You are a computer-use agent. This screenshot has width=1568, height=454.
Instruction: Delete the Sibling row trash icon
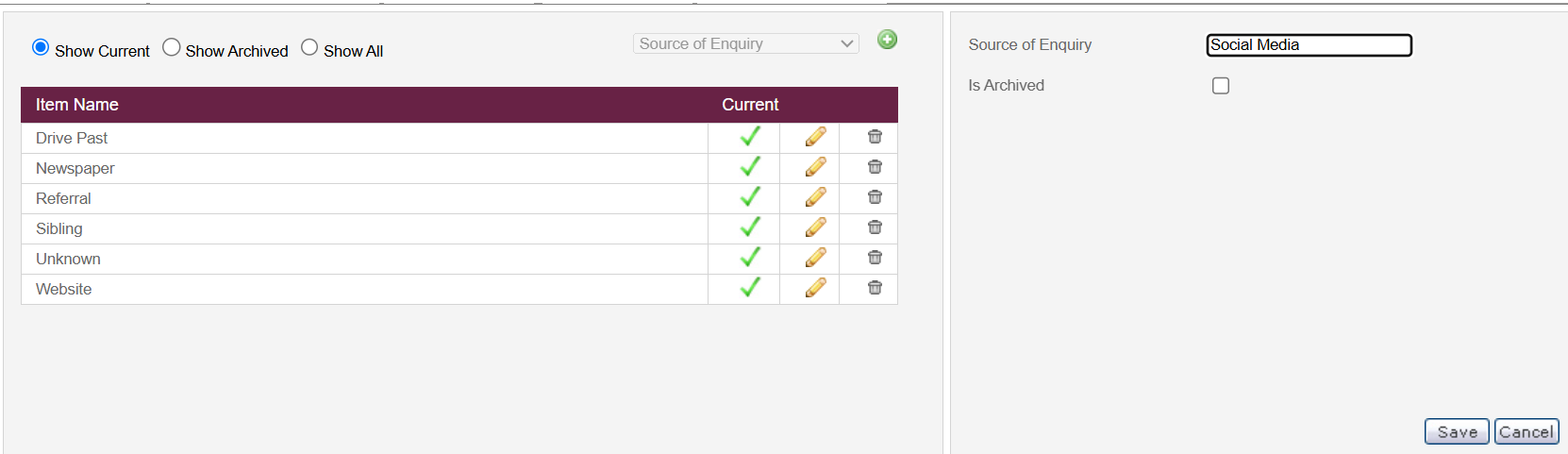[875, 227]
